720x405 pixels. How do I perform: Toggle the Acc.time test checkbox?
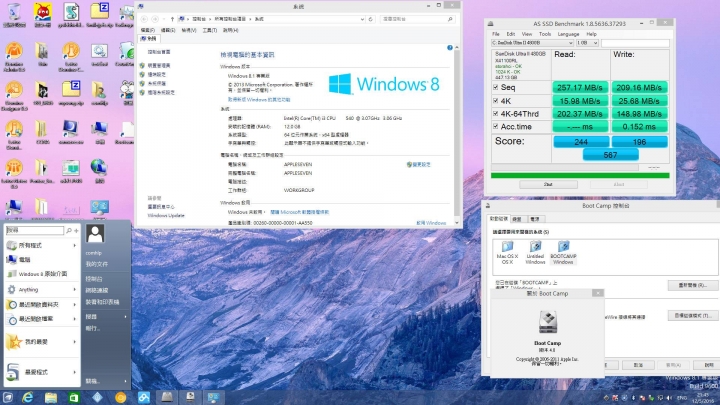495,126
